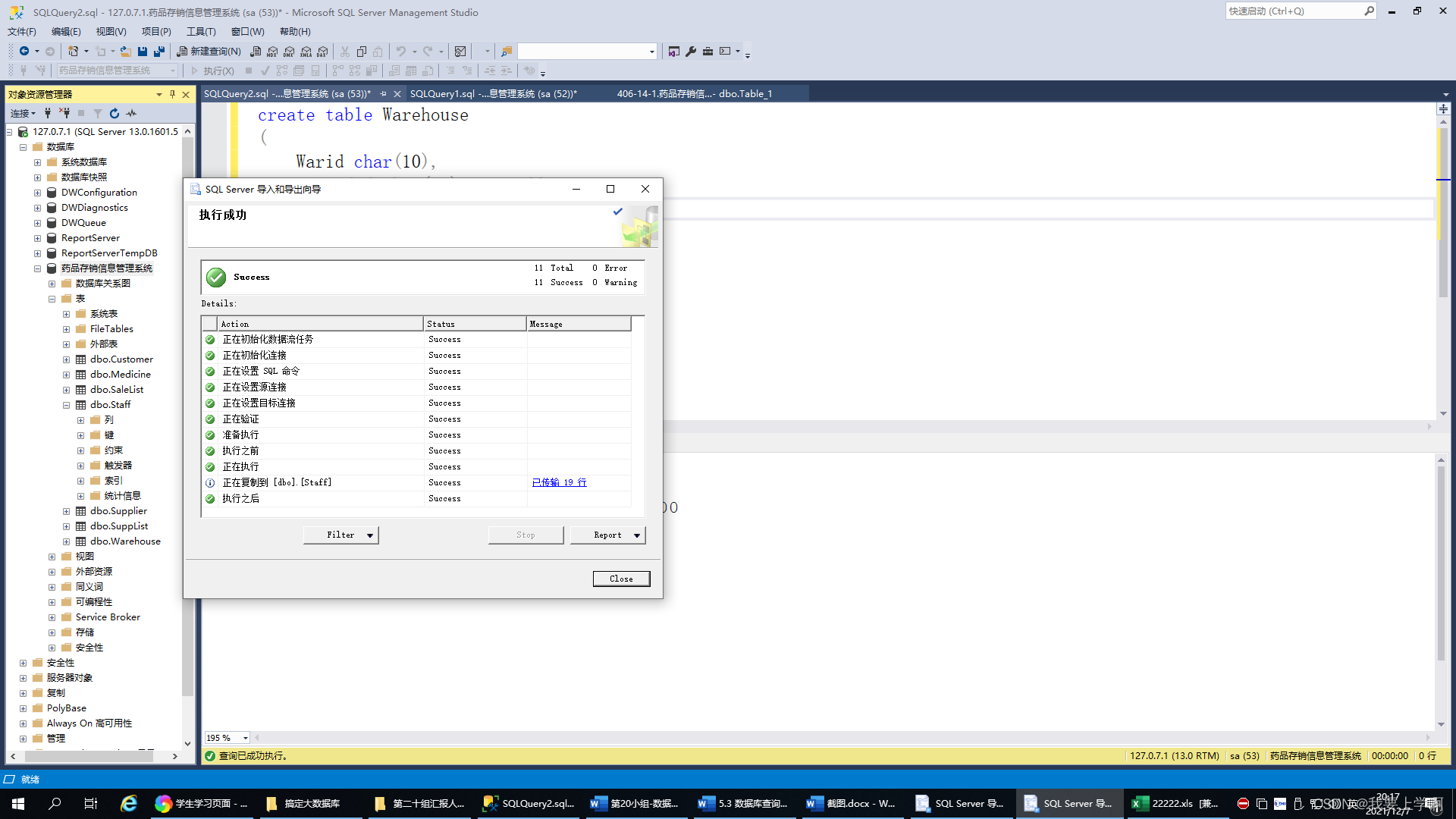Viewport: 1456px width, 819px height.
Task: Select the 正在验证 row in details
Action: pyautogui.click(x=416, y=419)
